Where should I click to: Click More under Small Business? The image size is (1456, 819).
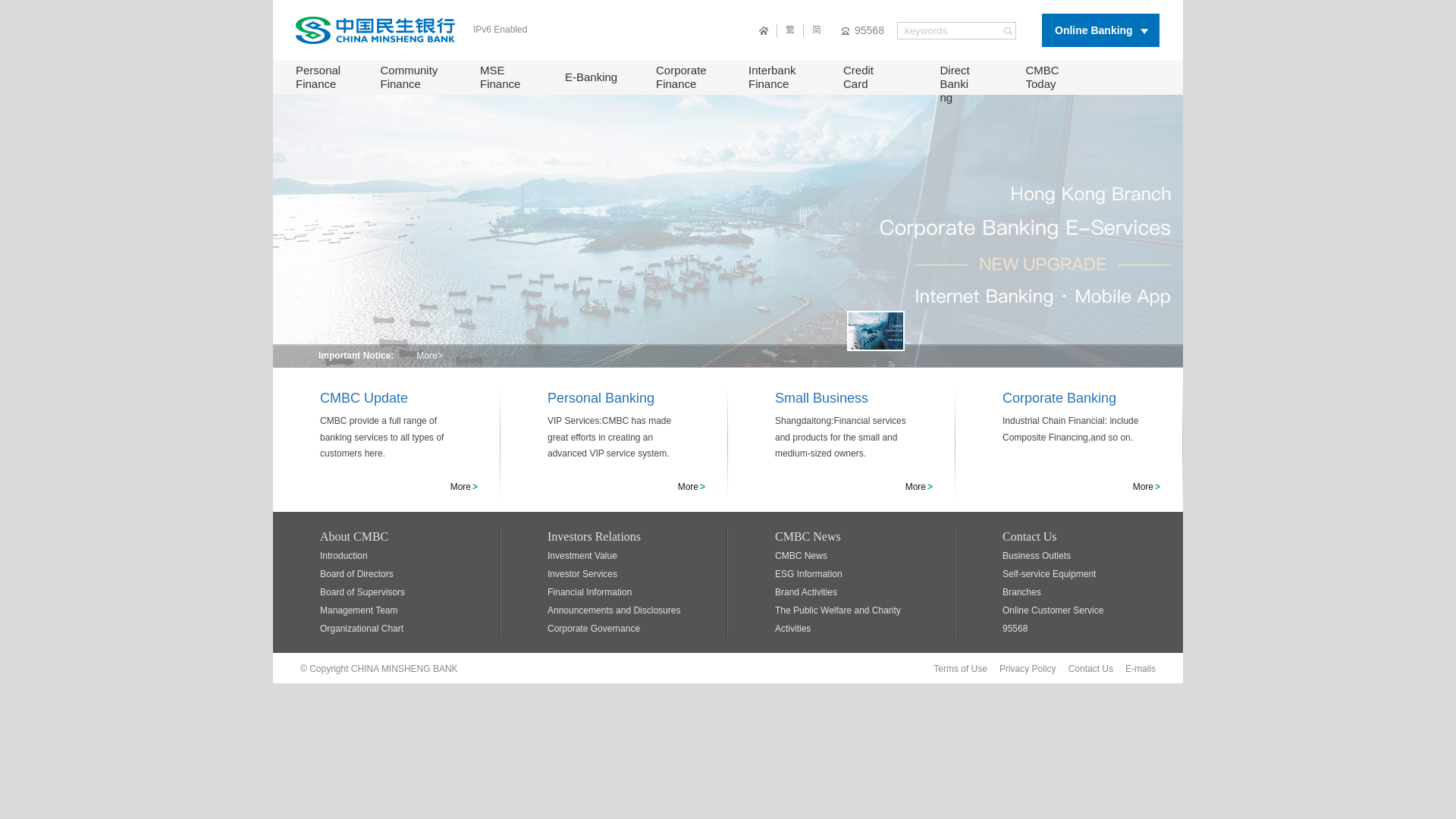[x=919, y=487]
